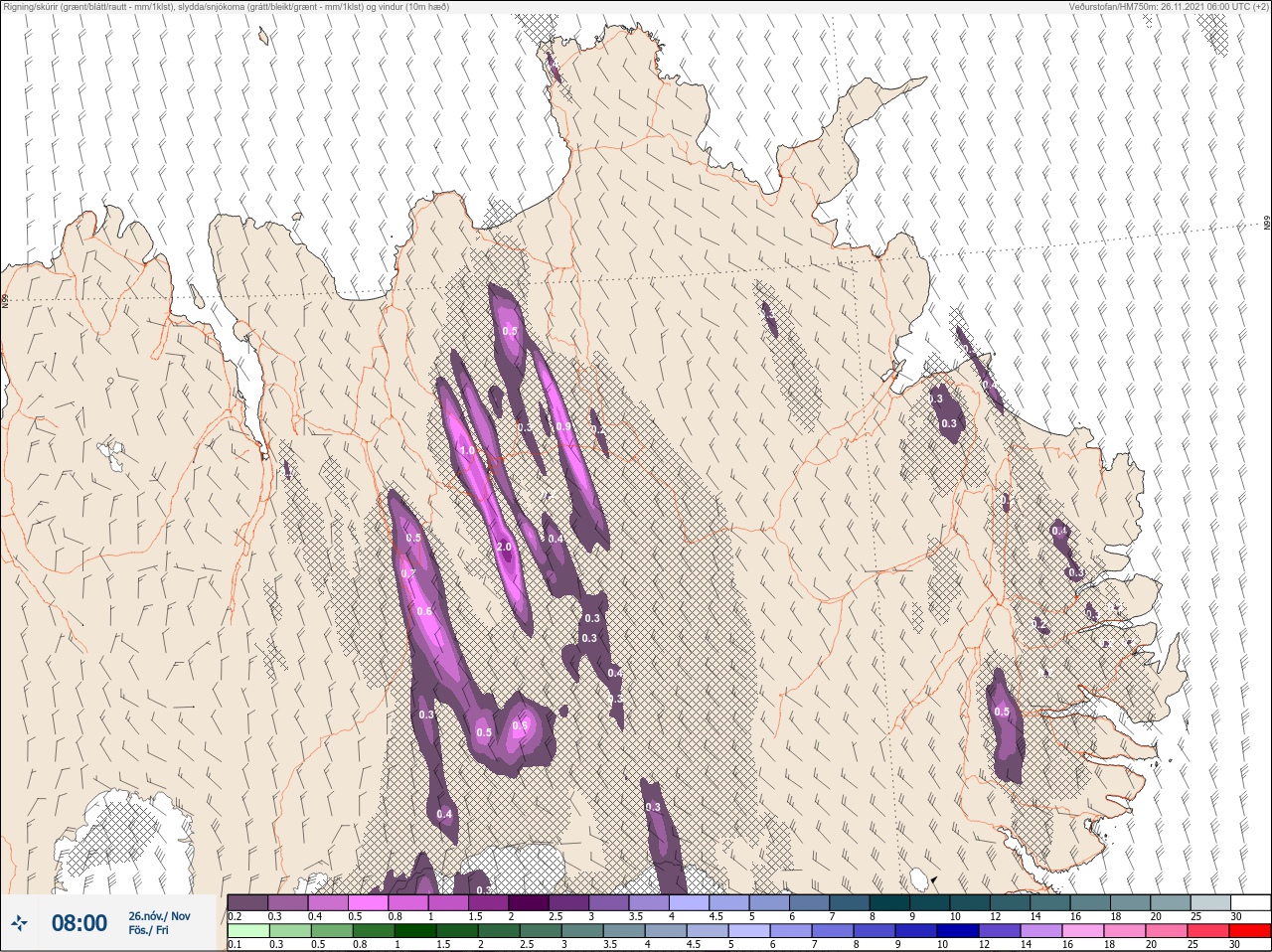Click the 2.0 precipitation value on the map
Image resolution: width=1272 pixels, height=952 pixels.
(x=504, y=548)
